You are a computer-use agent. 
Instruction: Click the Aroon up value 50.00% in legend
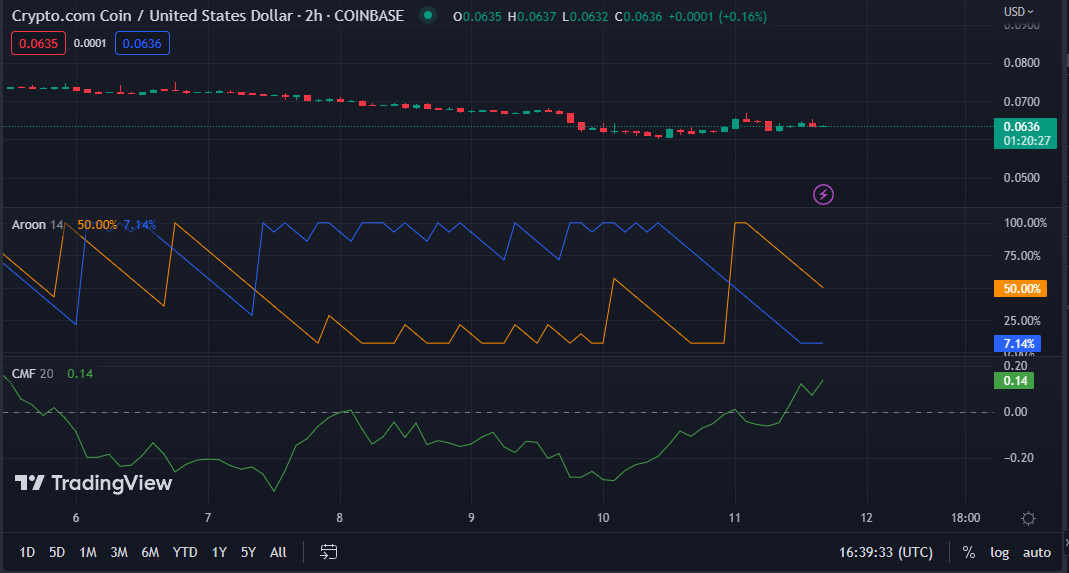point(97,224)
